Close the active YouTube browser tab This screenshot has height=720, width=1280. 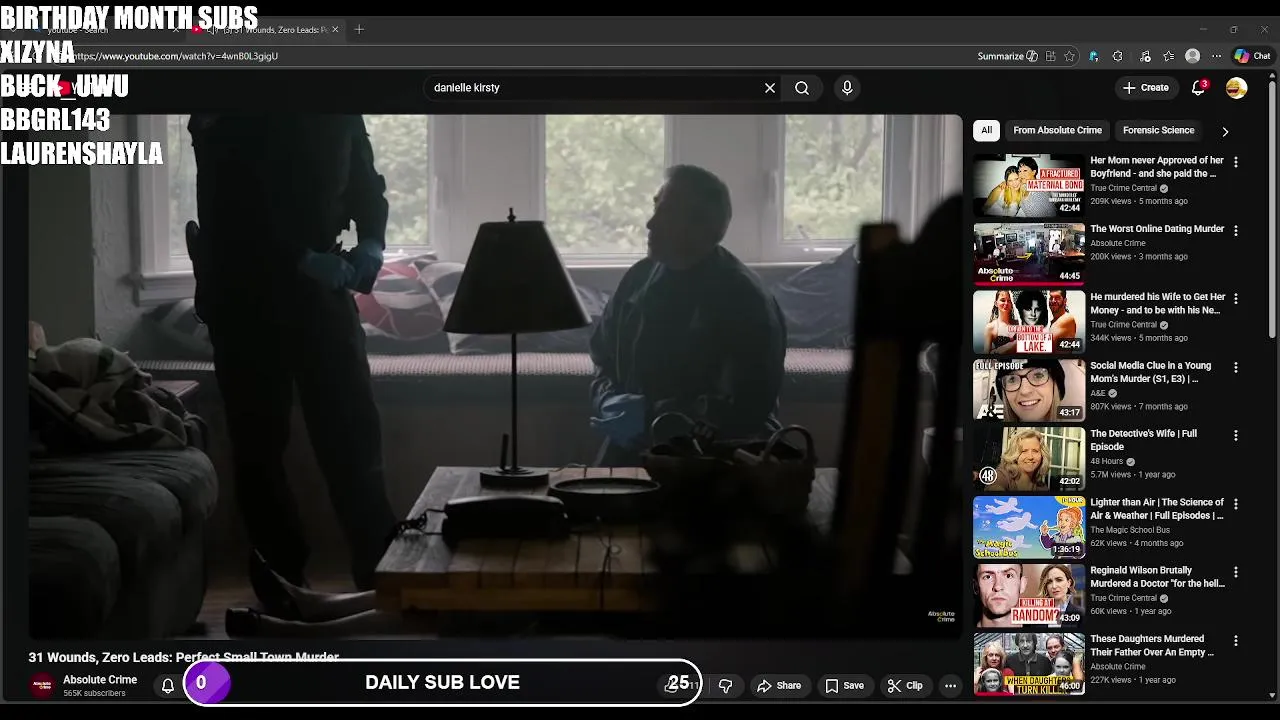335,30
